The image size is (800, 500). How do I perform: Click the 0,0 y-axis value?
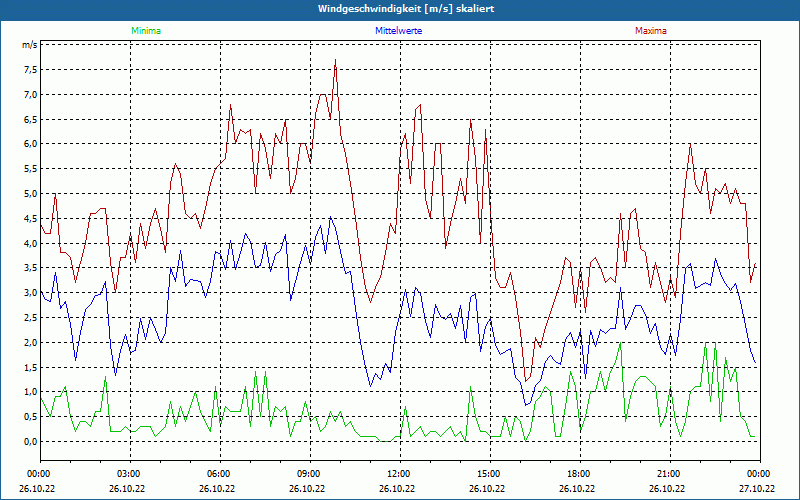(31, 442)
